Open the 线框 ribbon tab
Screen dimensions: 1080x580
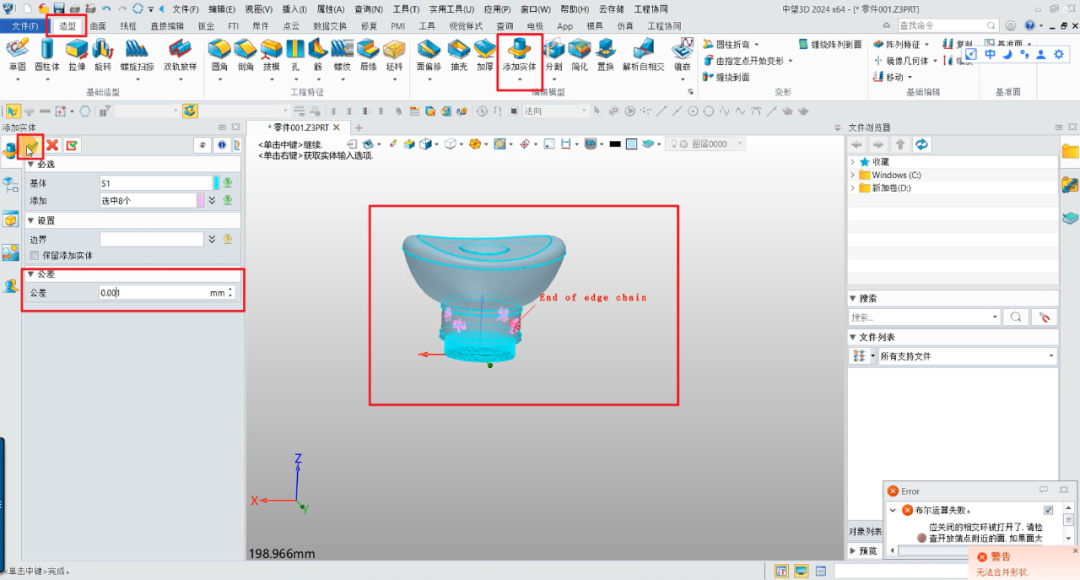click(x=128, y=26)
